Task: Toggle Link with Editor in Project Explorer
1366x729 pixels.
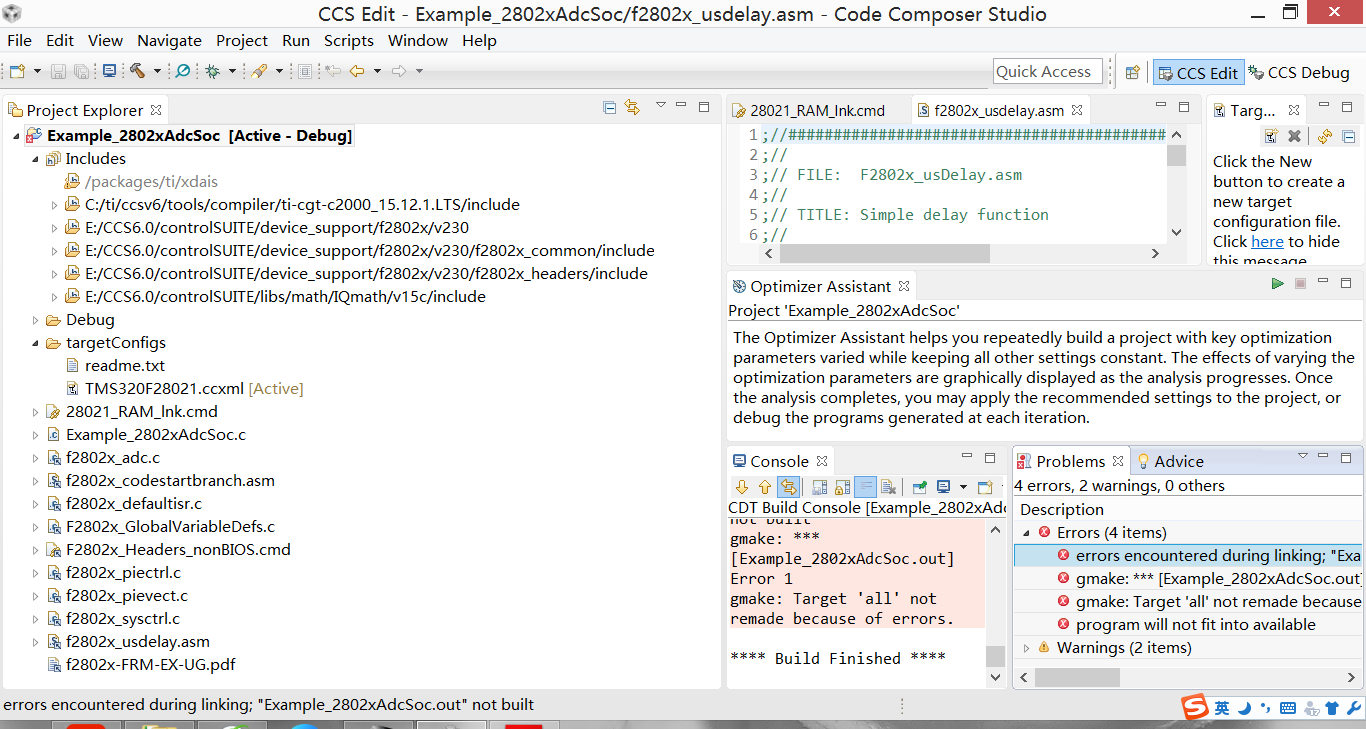Action: point(632,108)
